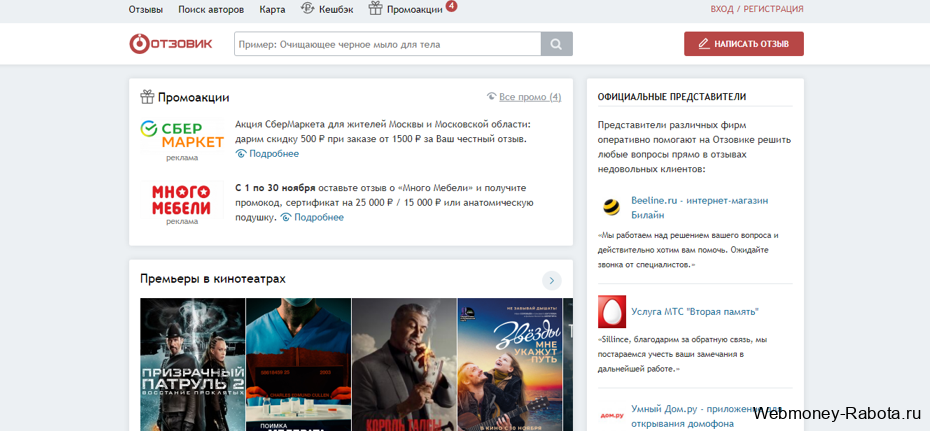The image size is (930, 431).
Task: Click the НАПИСАТЬ ОТЗЫВ button
Action: (744, 44)
